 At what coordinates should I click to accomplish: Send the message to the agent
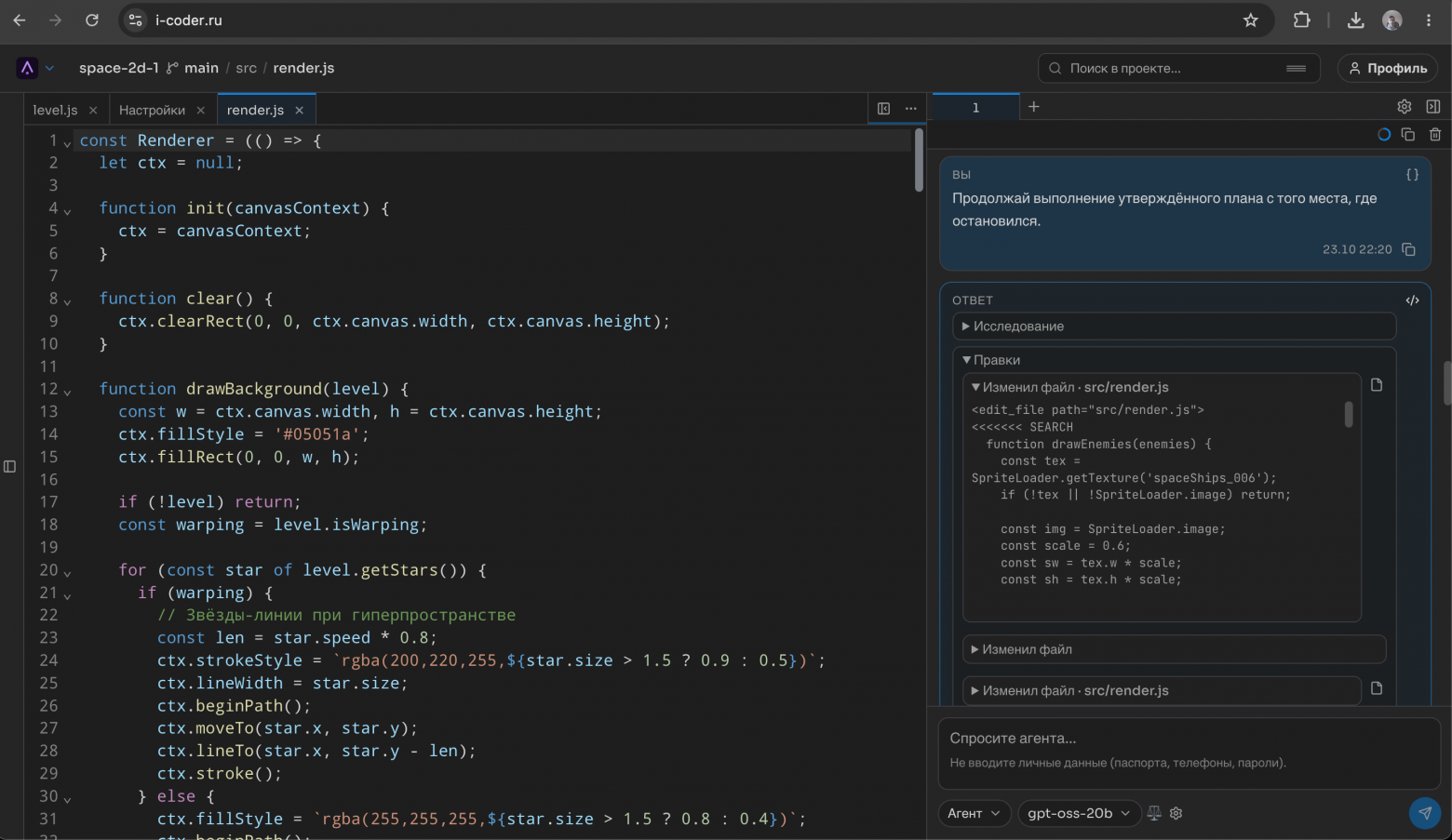click(x=1424, y=813)
